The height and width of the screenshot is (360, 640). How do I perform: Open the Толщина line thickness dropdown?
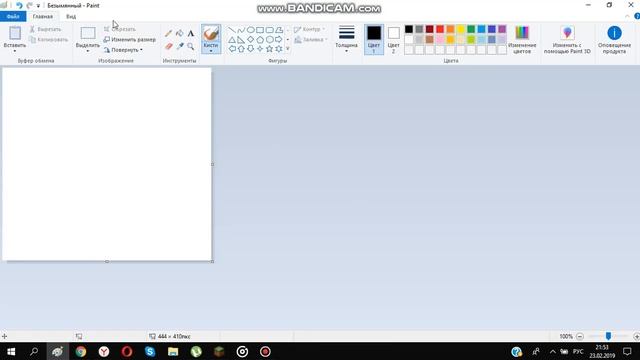tap(346, 40)
